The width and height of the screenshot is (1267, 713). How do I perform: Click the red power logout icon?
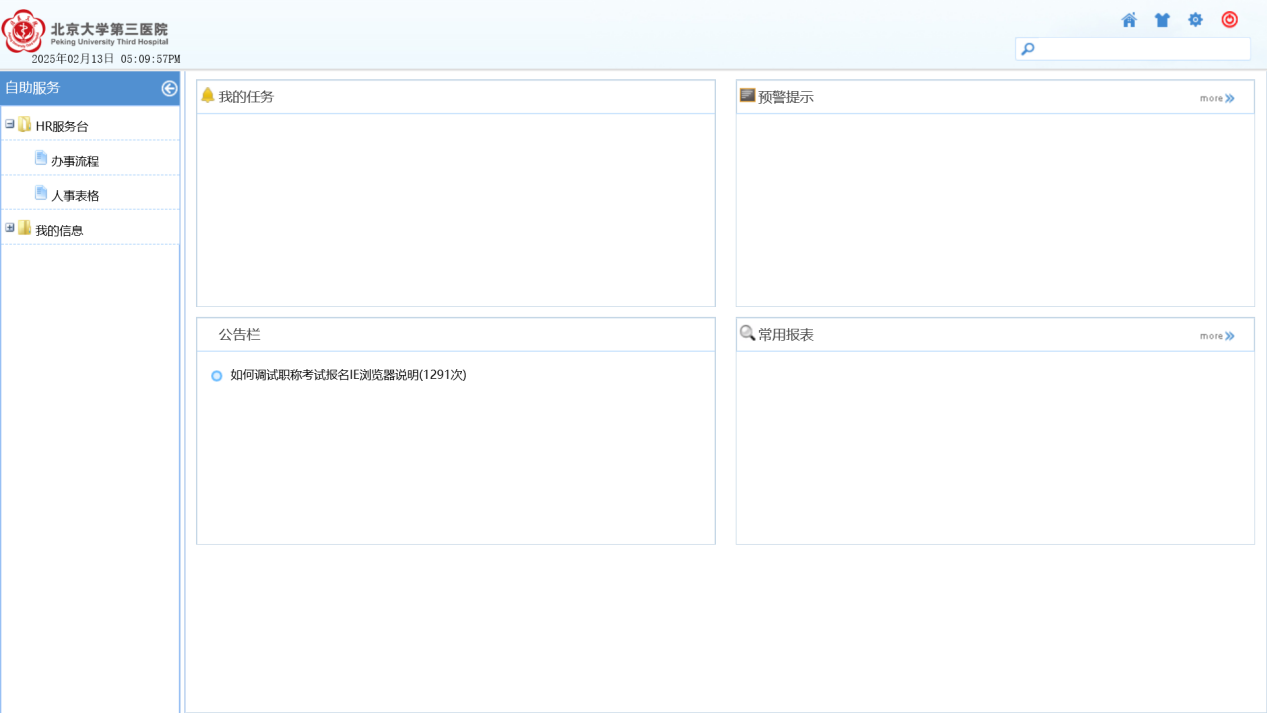(1229, 20)
